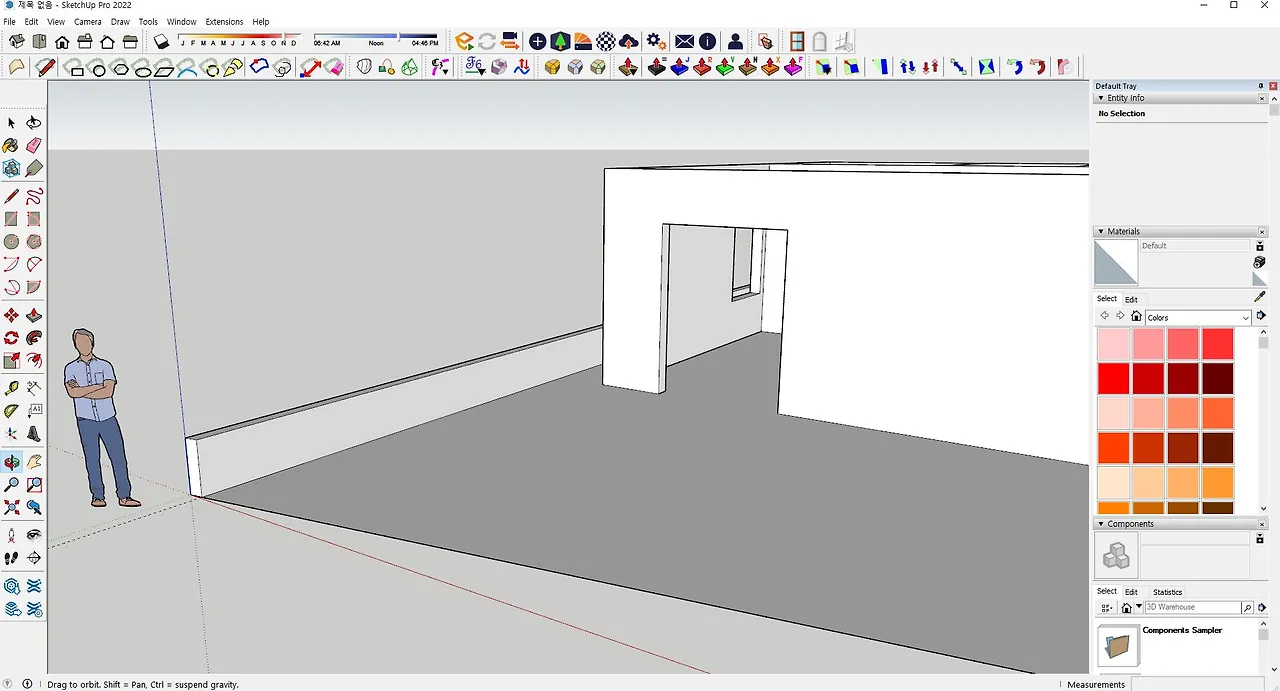The height and width of the screenshot is (691, 1280).
Task: Select the Push/Pull tool
Action: coord(34,315)
